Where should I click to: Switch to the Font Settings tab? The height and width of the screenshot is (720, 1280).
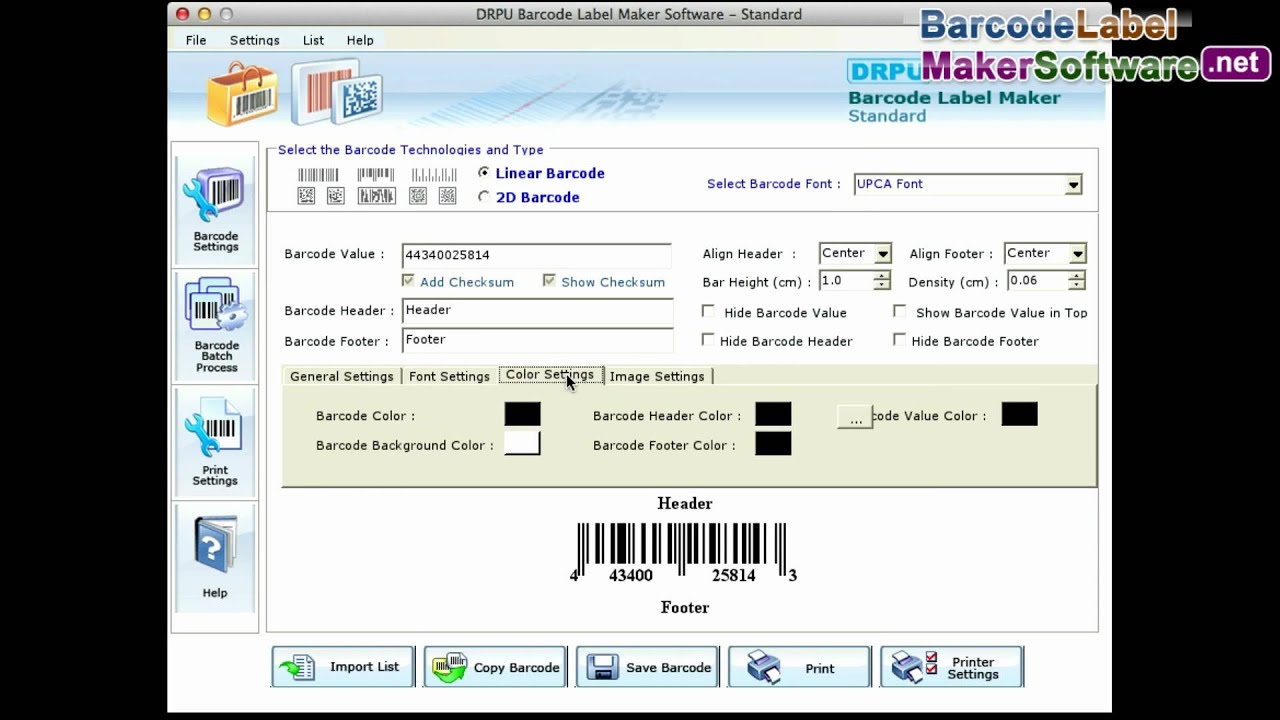pyautogui.click(x=449, y=376)
